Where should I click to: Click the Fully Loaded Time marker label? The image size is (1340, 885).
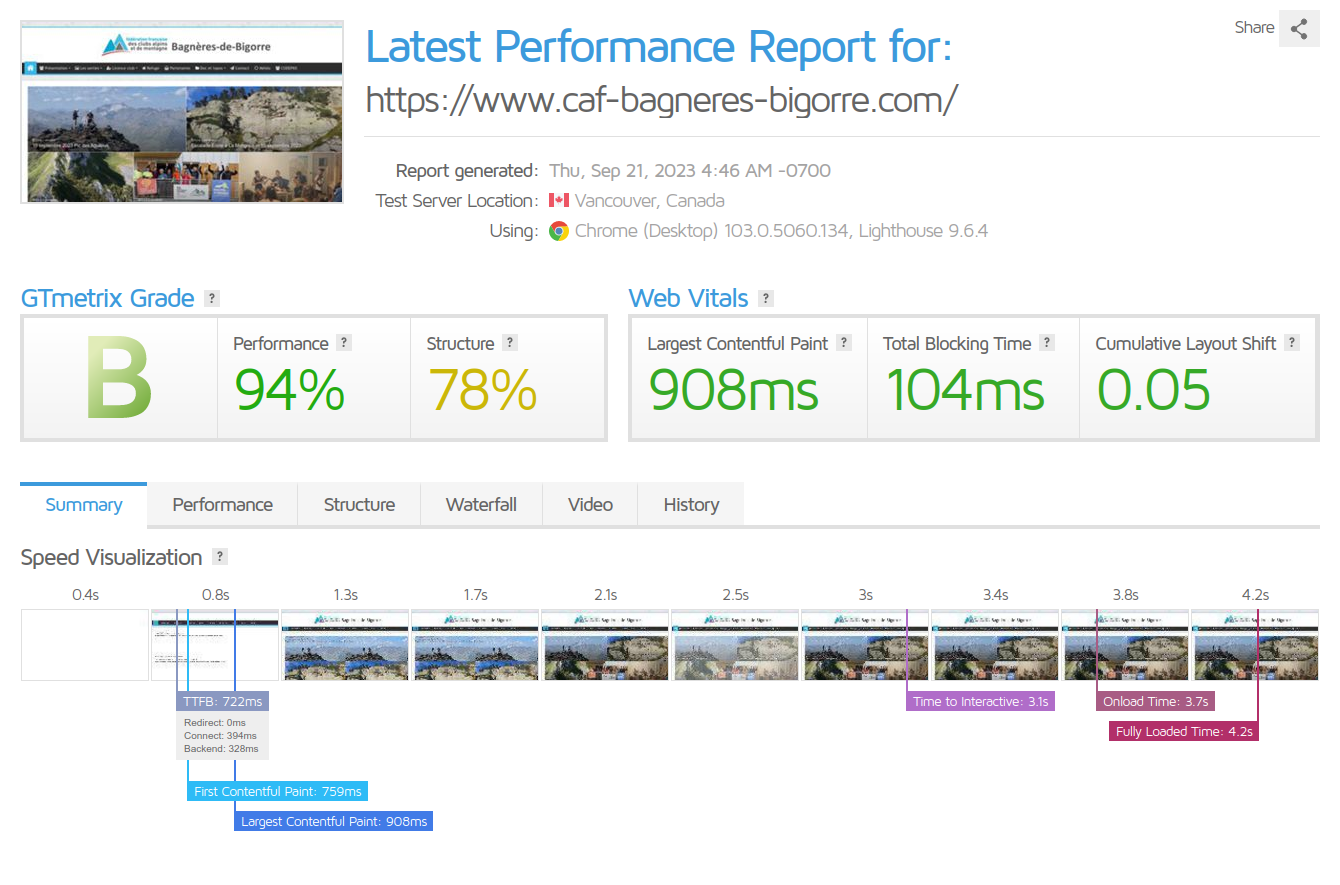click(1183, 732)
